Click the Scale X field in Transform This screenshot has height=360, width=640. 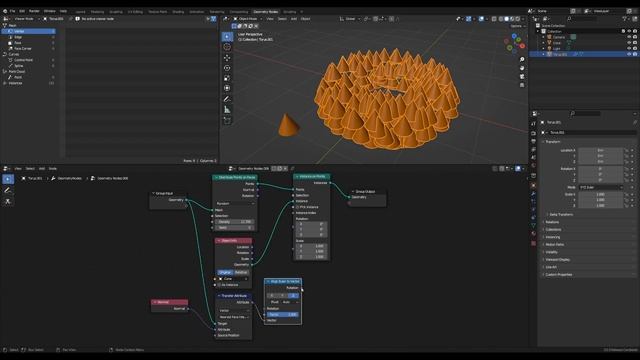(x=601, y=194)
